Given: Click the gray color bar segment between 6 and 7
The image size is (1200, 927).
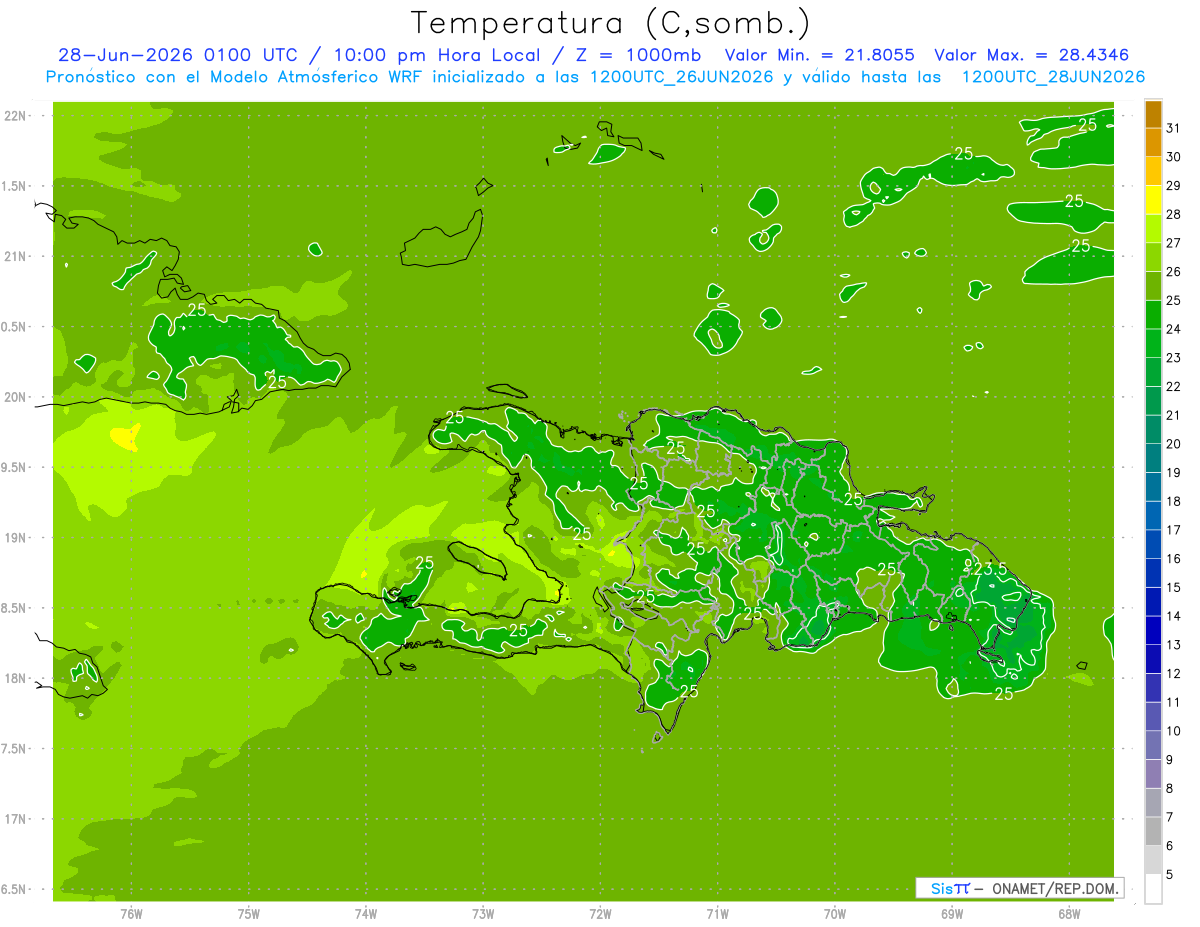Looking at the screenshot, I should coord(1153,831).
